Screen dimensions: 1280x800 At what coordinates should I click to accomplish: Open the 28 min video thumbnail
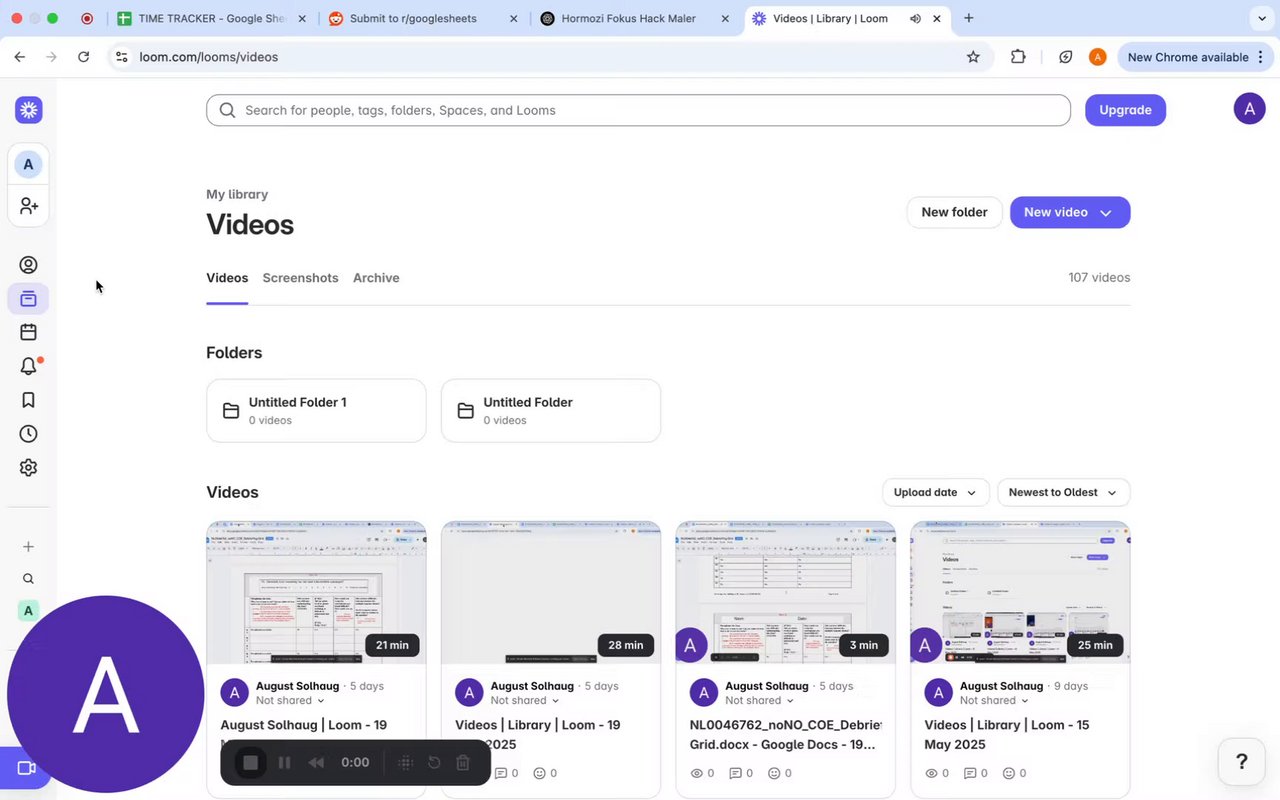(x=551, y=591)
